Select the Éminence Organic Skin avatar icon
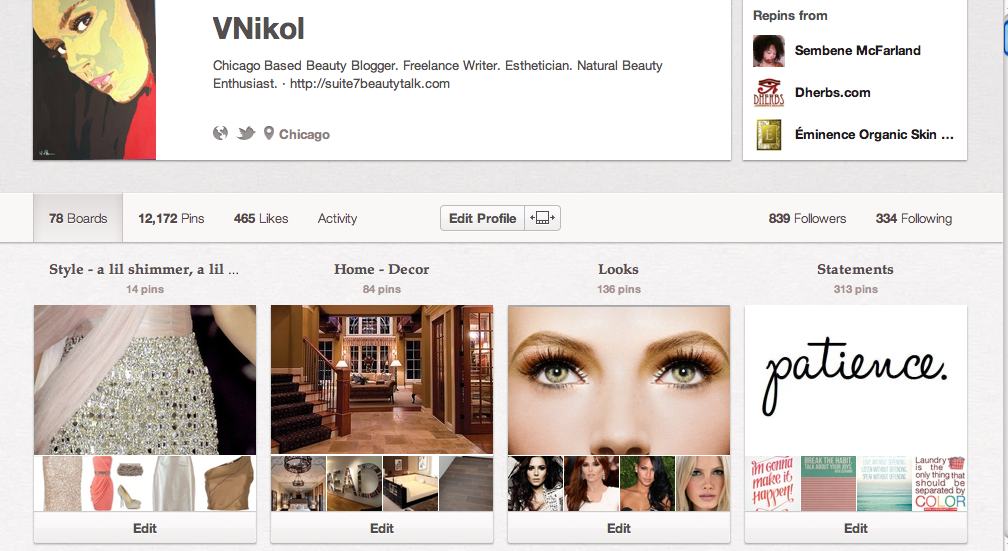Viewport: 1008px width, 551px height. click(768, 134)
